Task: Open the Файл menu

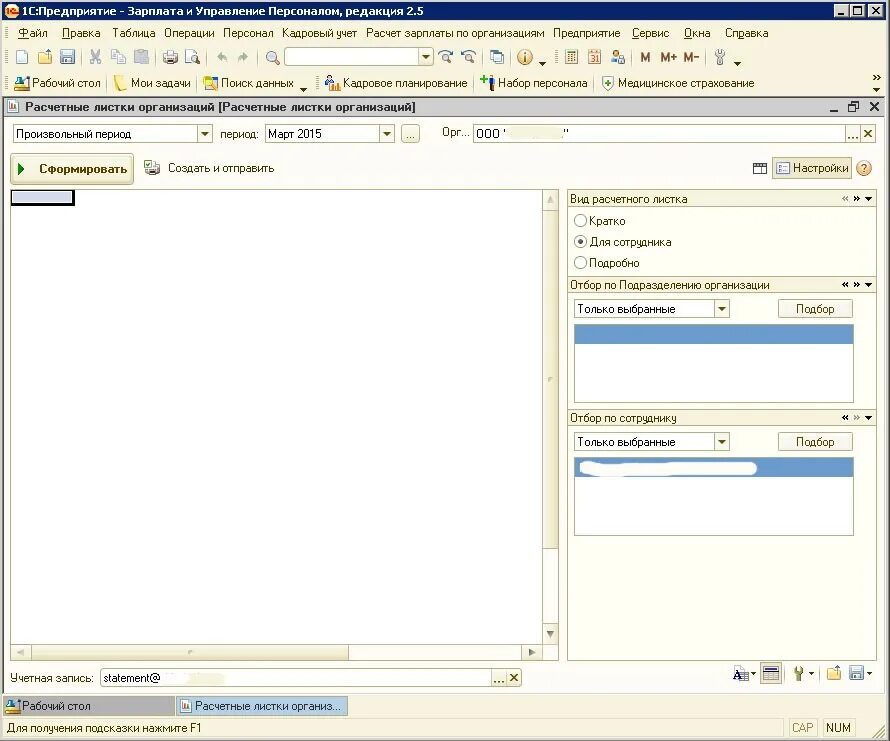Action: coord(33,33)
